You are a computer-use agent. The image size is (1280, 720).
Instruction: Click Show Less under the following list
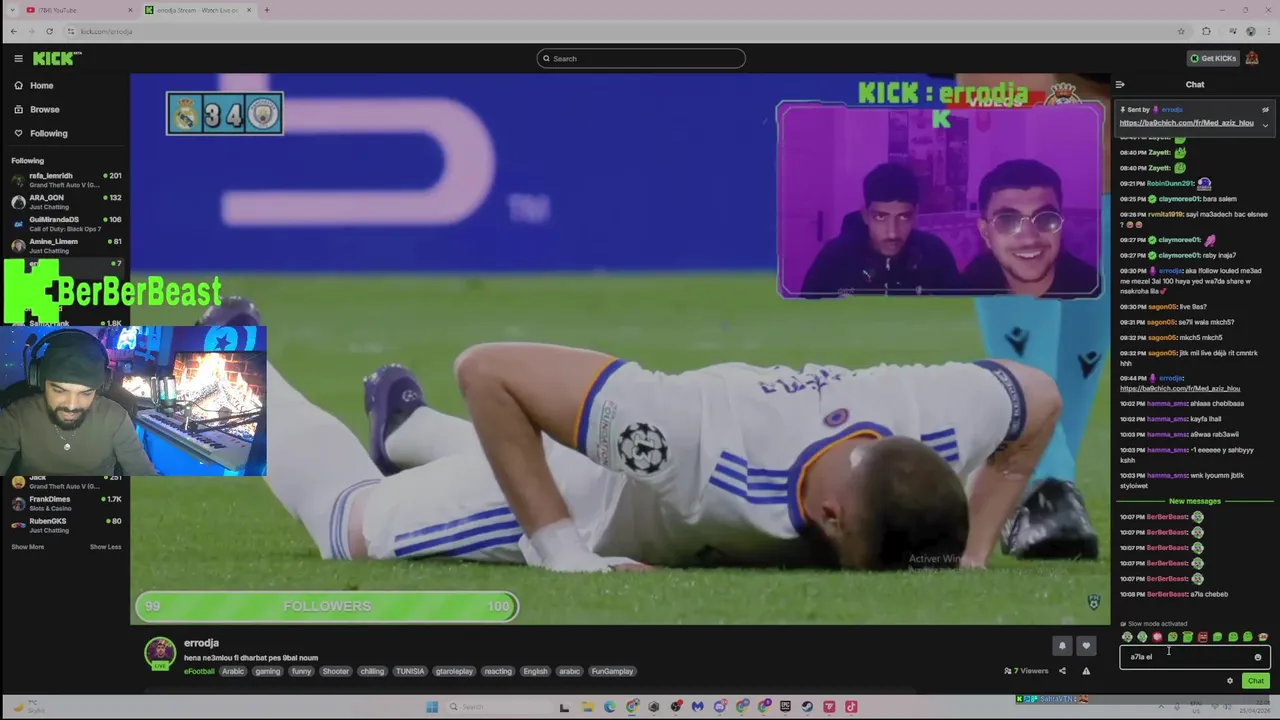[105, 547]
